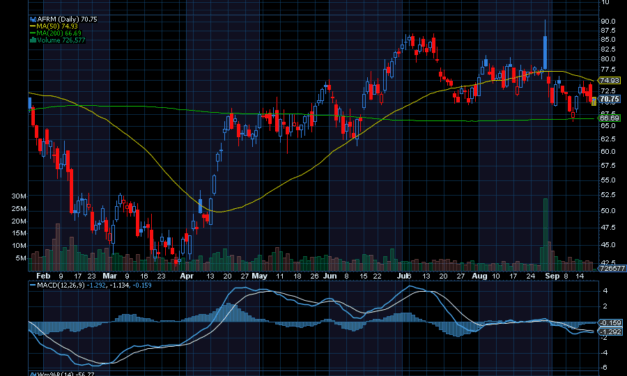Click the -6 label on MACD axis

pyautogui.click(x=605, y=367)
